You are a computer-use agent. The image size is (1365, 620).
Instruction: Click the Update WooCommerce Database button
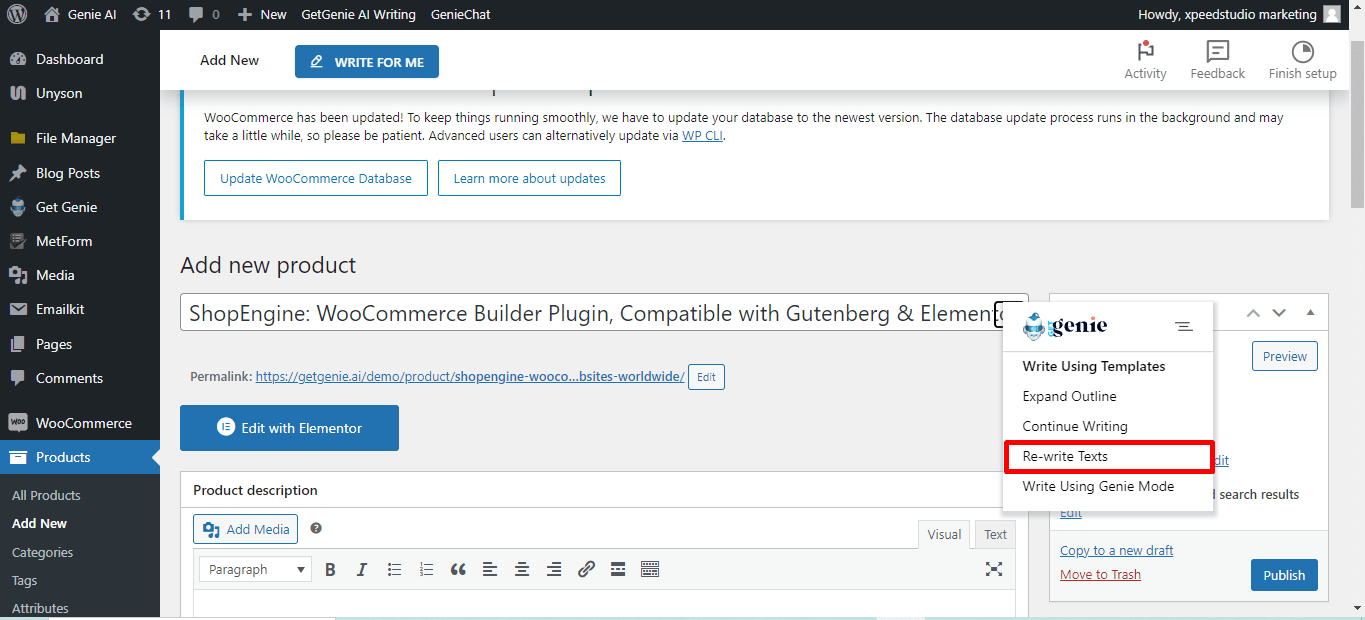click(x=316, y=178)
